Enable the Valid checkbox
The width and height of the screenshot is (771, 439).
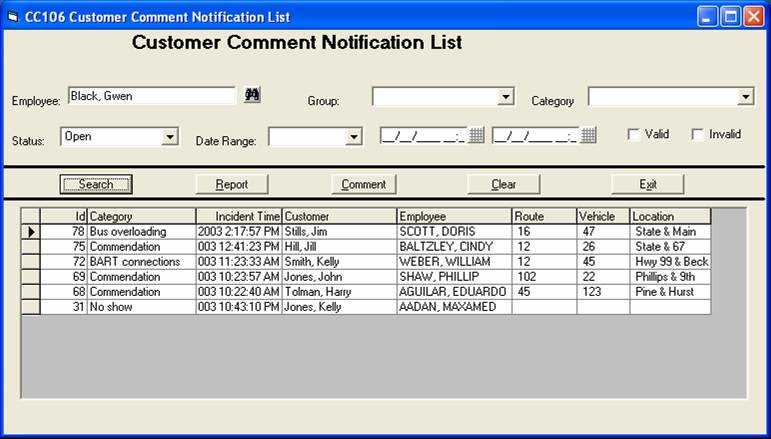(x=634, y=135)
